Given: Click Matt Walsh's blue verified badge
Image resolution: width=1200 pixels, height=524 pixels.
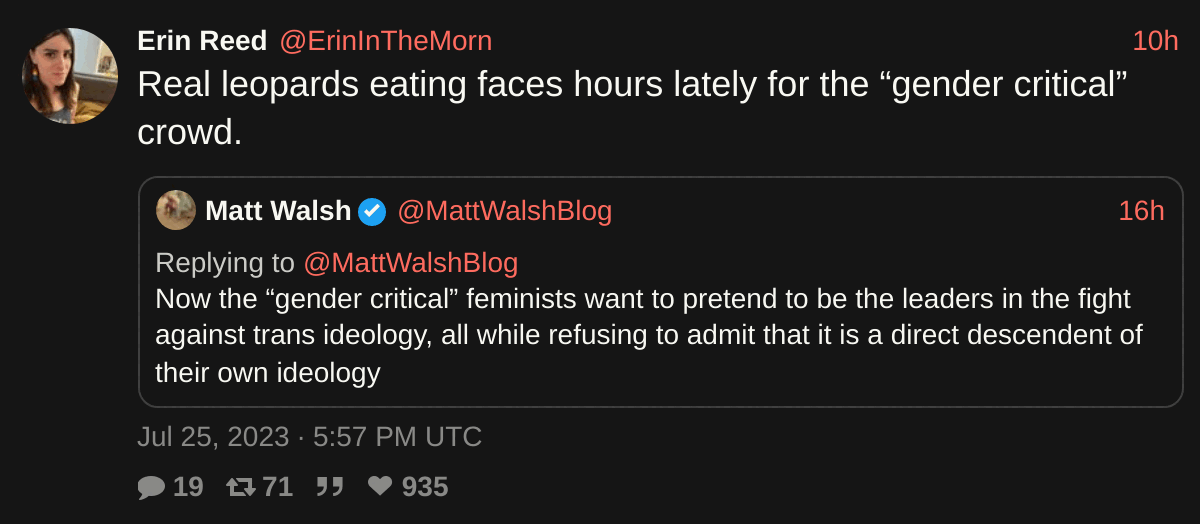Looking at the screenshot, I should [x=372, y=211].
